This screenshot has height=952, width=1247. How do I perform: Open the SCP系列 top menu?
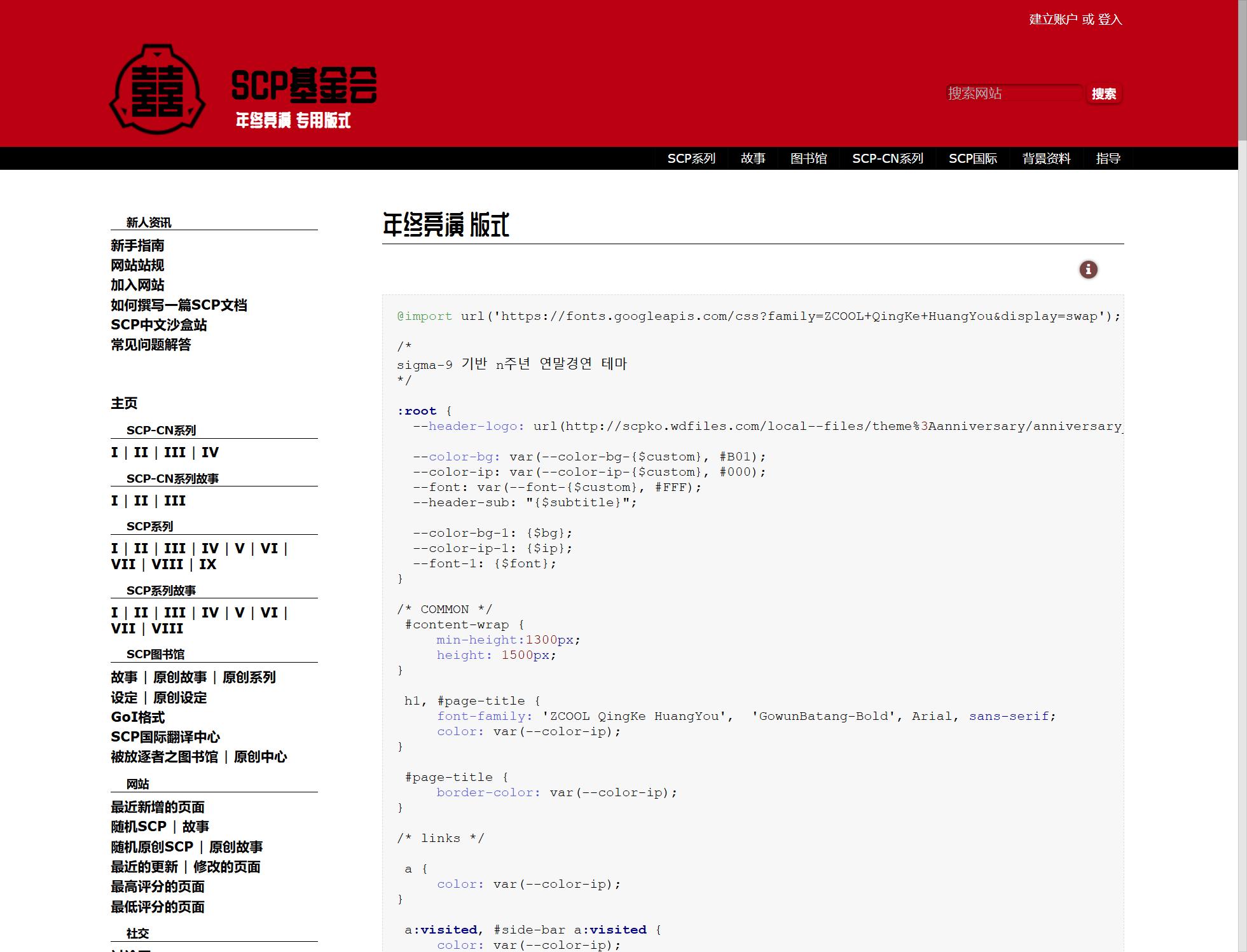(x=691, y=158)
